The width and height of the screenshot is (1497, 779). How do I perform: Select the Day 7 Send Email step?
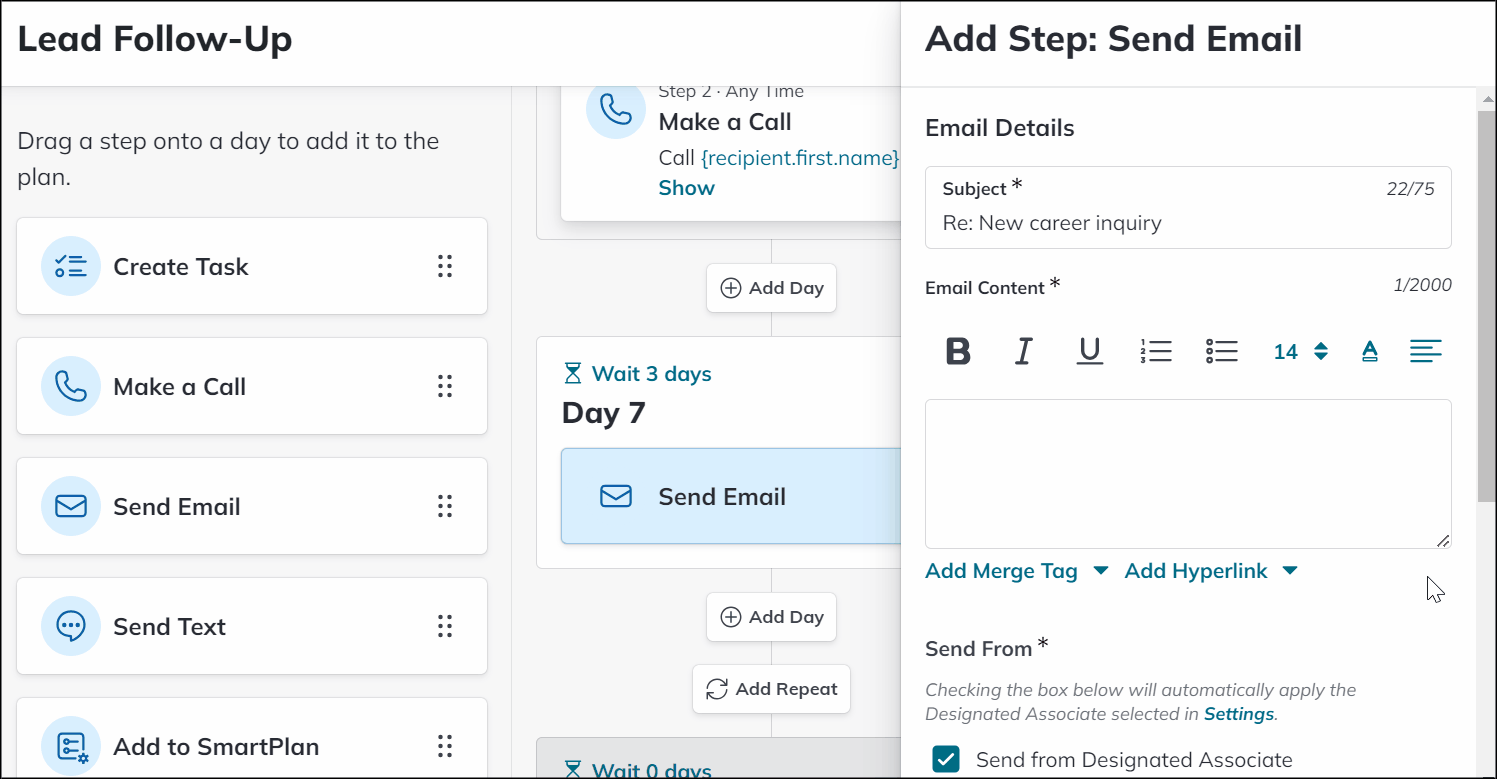(x=731, y=496)
